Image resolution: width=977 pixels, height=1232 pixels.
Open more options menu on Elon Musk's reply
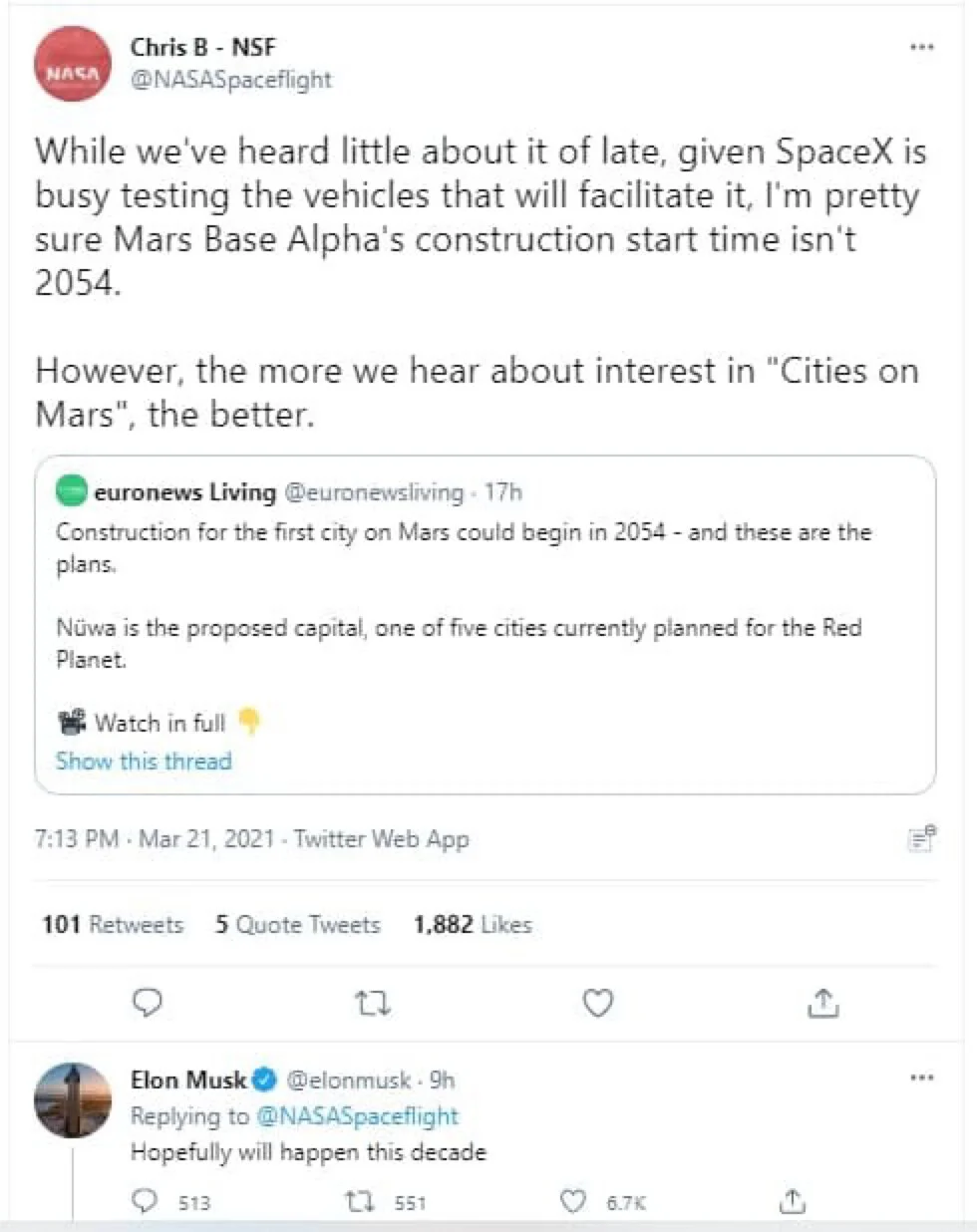pos(922,1078)
